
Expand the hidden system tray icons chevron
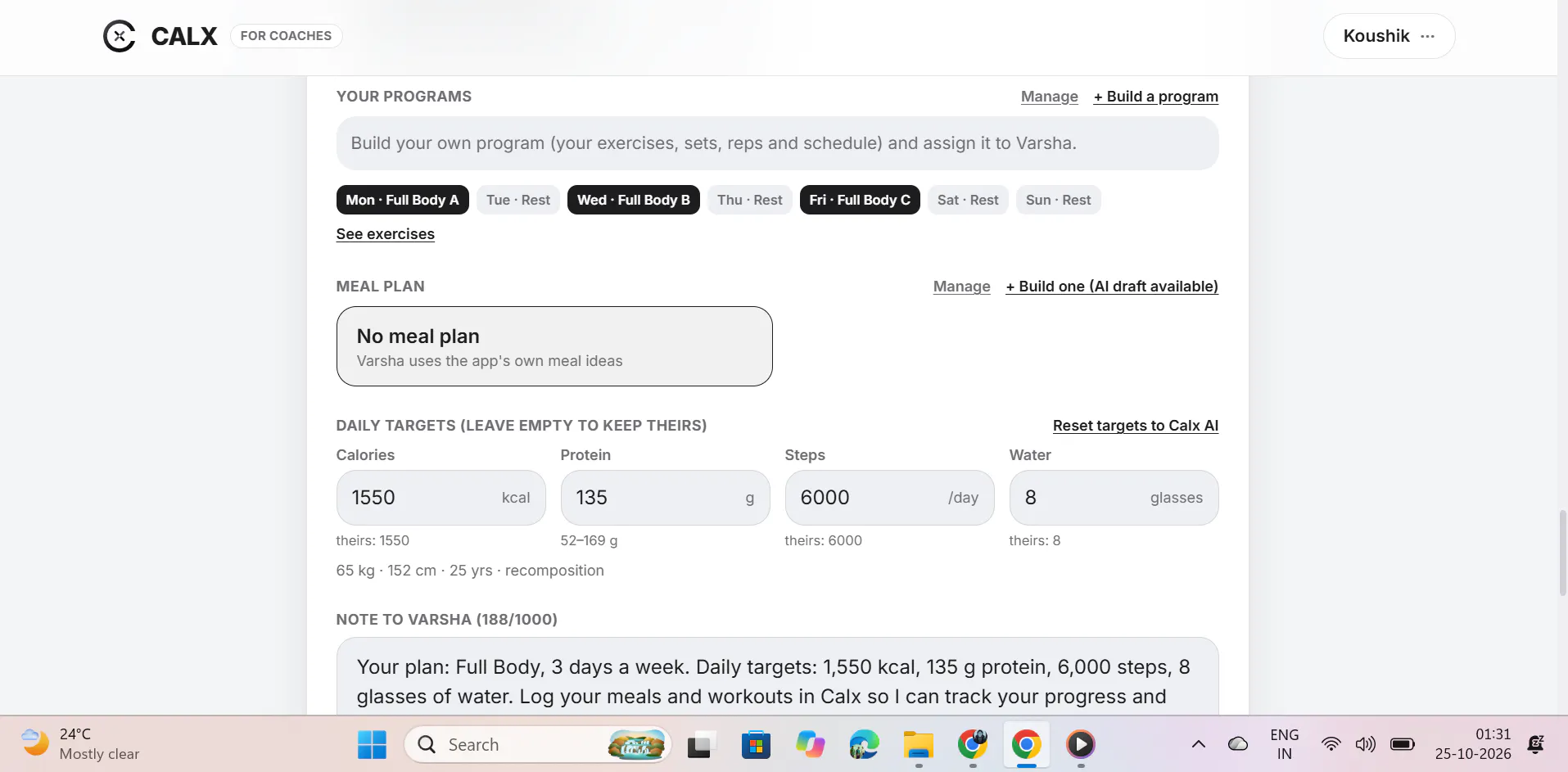tap(1198, 744)
